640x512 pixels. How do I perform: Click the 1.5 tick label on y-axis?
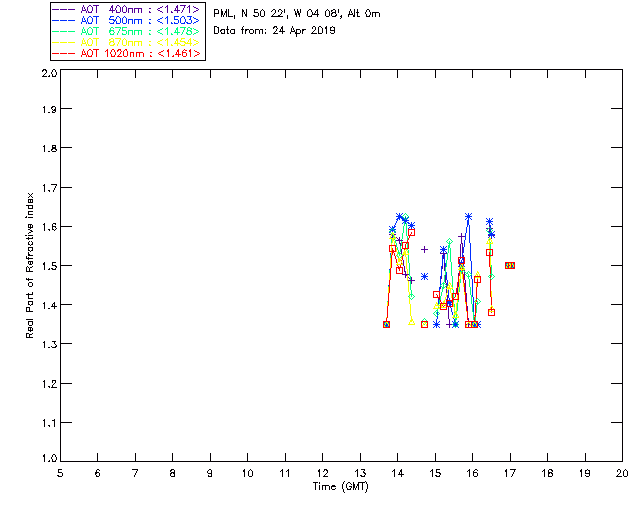pyautogui.click(x=49, y=266)
